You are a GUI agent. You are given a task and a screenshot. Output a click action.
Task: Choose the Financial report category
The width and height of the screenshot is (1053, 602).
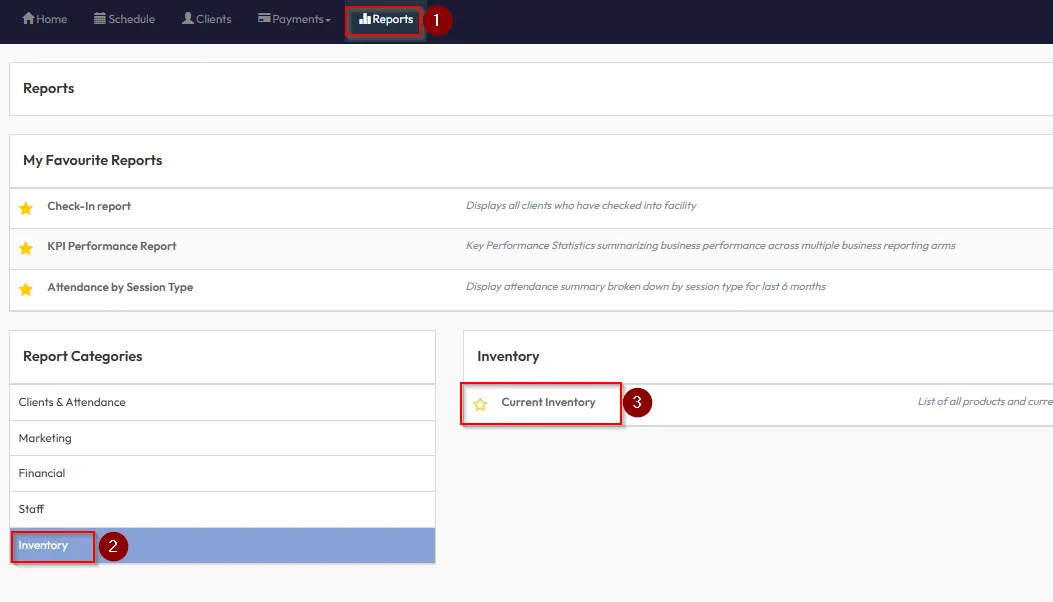point(42,473)
